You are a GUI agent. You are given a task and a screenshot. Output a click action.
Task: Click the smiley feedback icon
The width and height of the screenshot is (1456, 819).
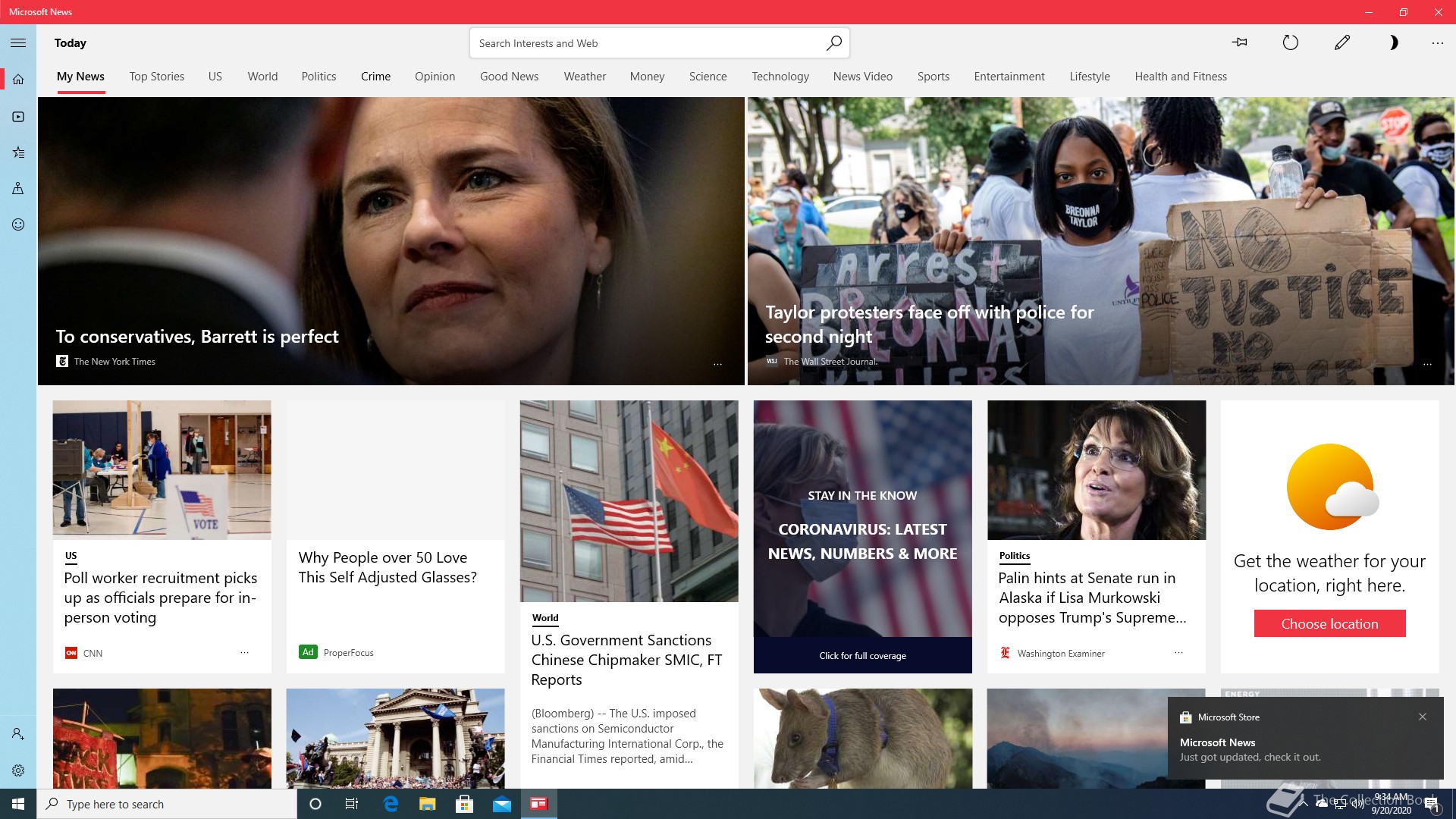(x=18, y=224)
